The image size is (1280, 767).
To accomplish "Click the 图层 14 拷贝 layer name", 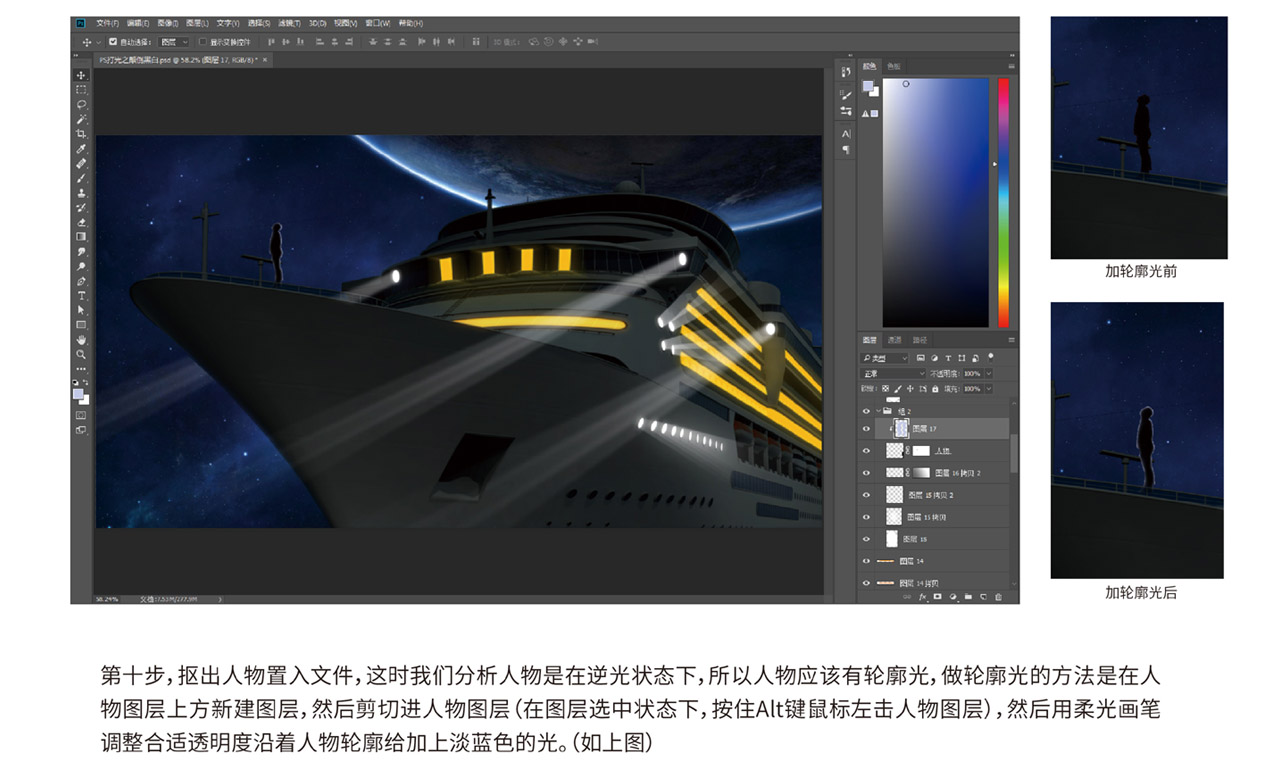I will click(x=919, y=583).
